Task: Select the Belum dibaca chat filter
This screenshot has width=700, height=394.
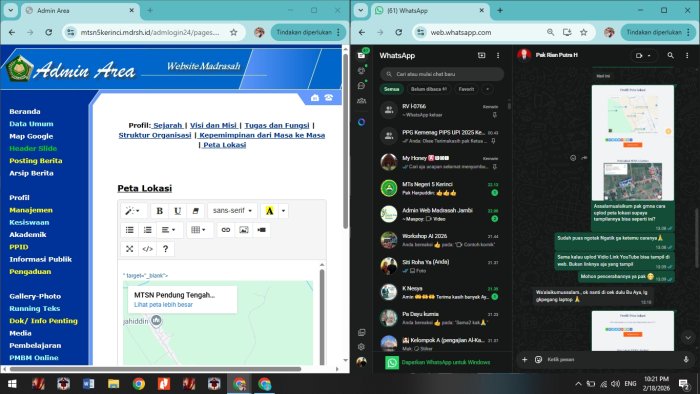Action: (429, 89)
